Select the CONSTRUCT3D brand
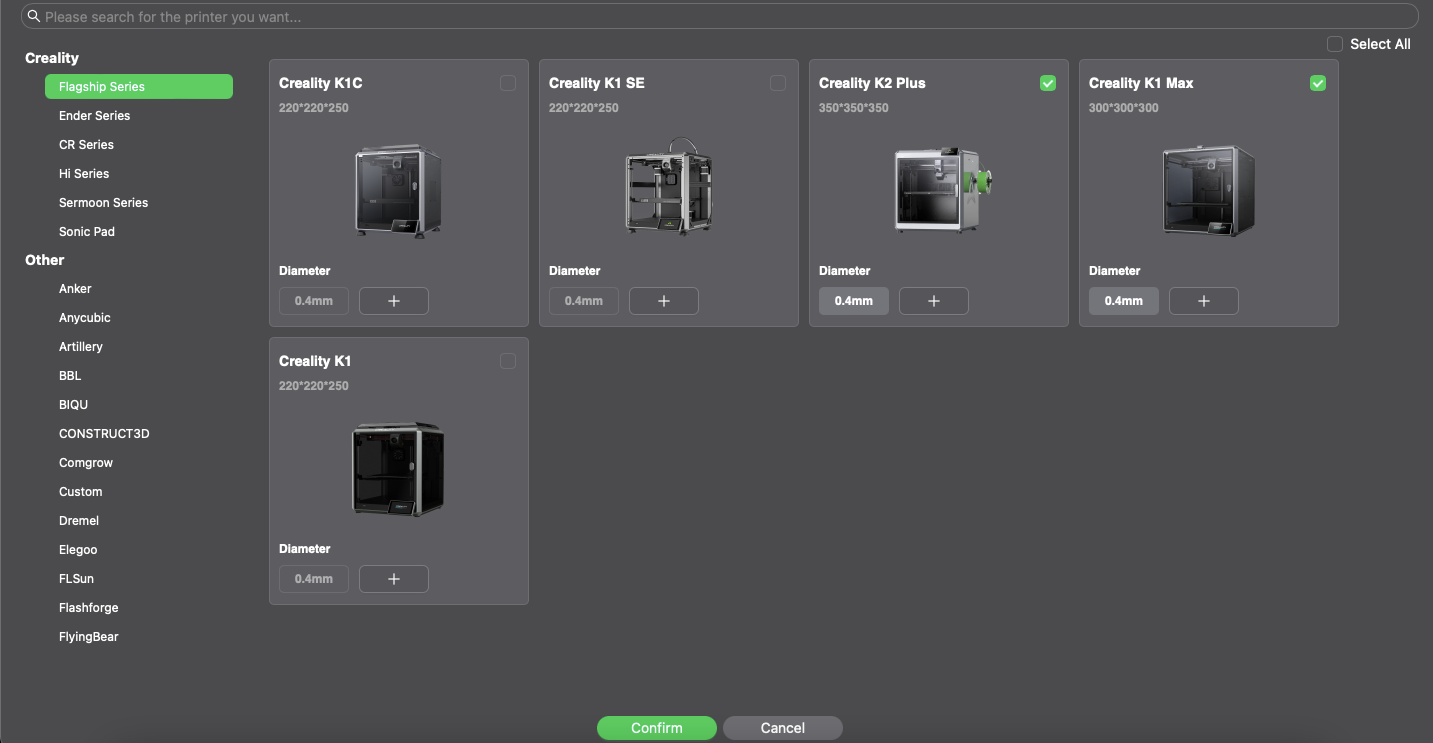Screen dimensions: 1433x743 (x=104, y=434)
